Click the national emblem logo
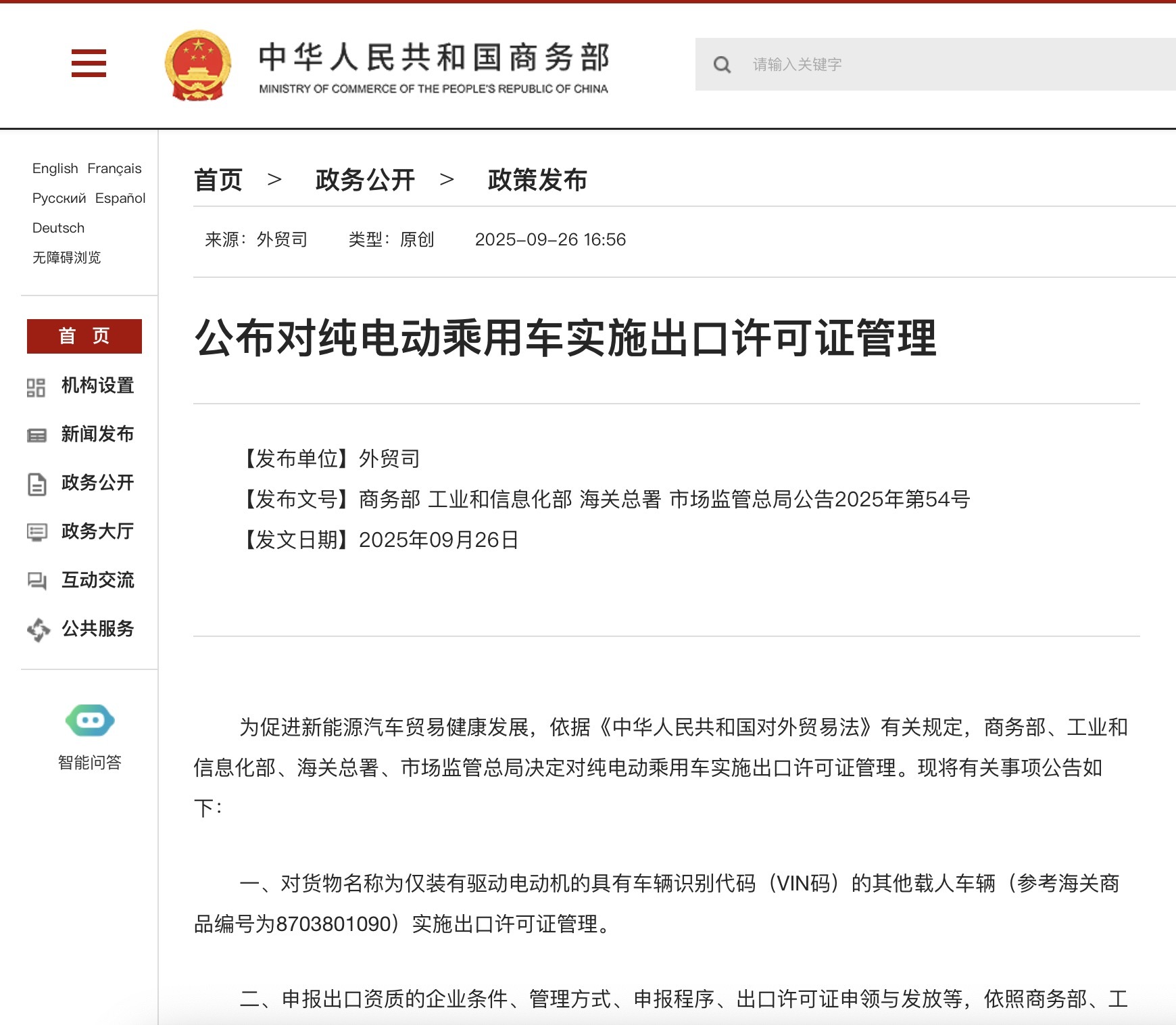1176x1025 pixels. [x=197, y=65]
